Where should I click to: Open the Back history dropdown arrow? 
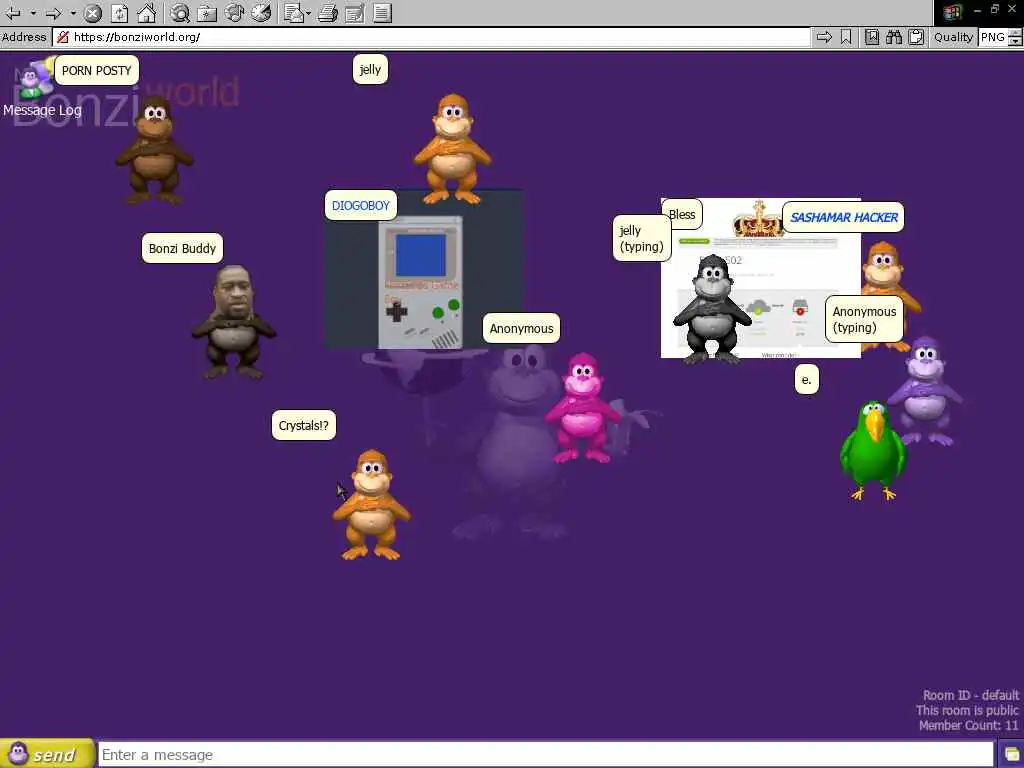coord(33,12)
